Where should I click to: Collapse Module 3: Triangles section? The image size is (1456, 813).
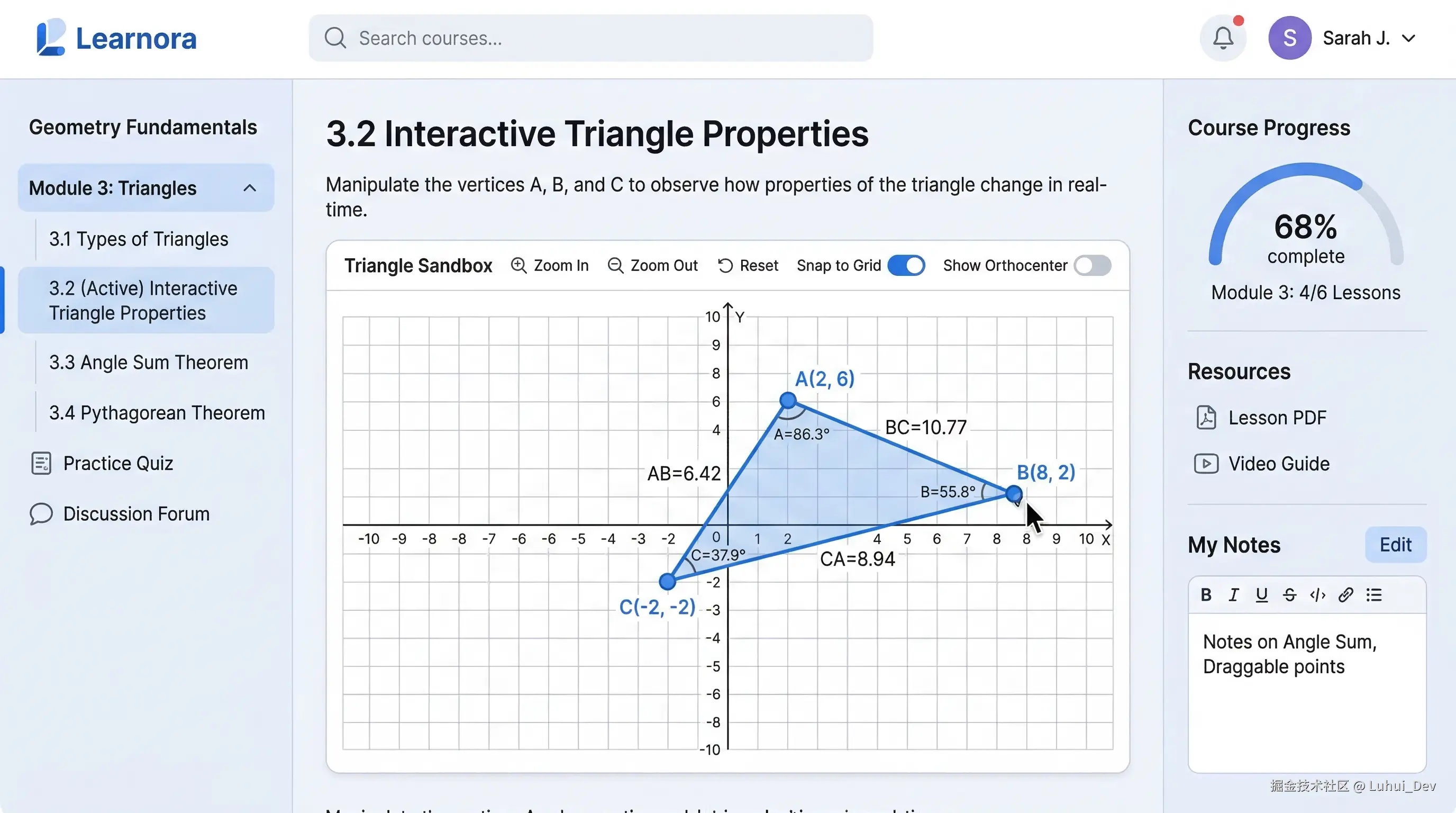(250, 188)
